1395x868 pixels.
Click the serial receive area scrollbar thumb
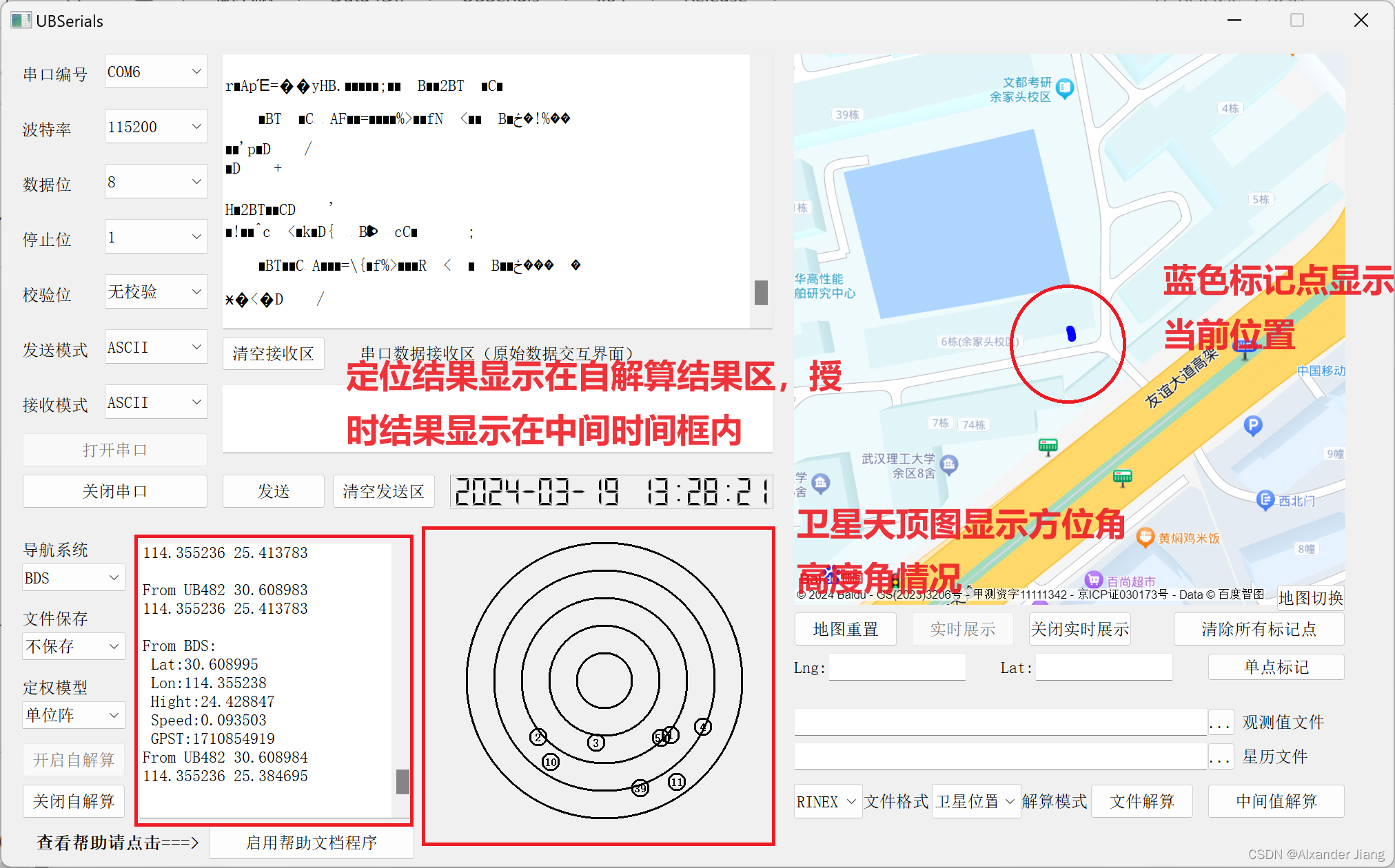click(x=761, y=292)
